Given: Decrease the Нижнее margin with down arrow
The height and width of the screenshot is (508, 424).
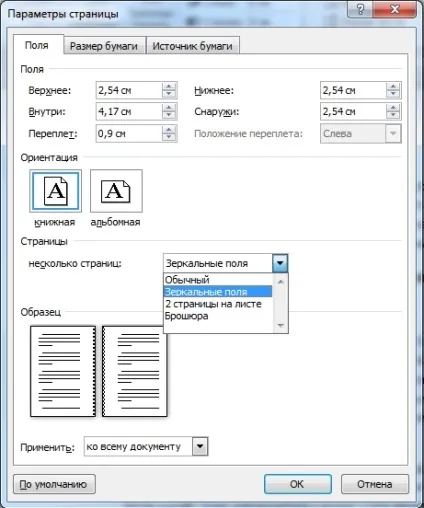Looking at the screenshot, I should [393, 94].
